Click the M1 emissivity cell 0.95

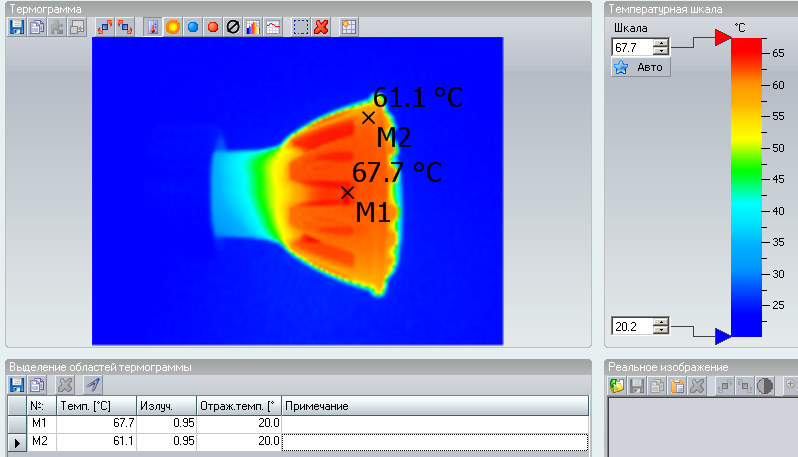(166, 423)
